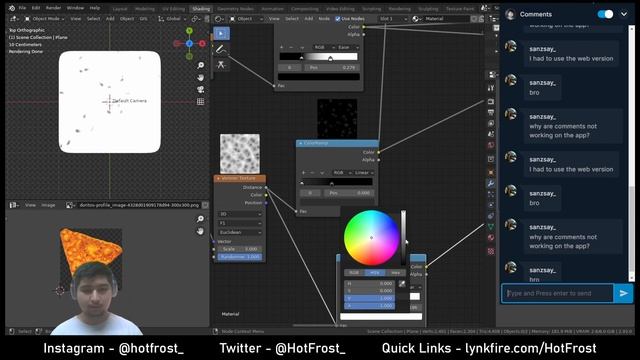Open the Object Data green triangle tab
This screenshot has height=360, width=640.
pos(491,227)
